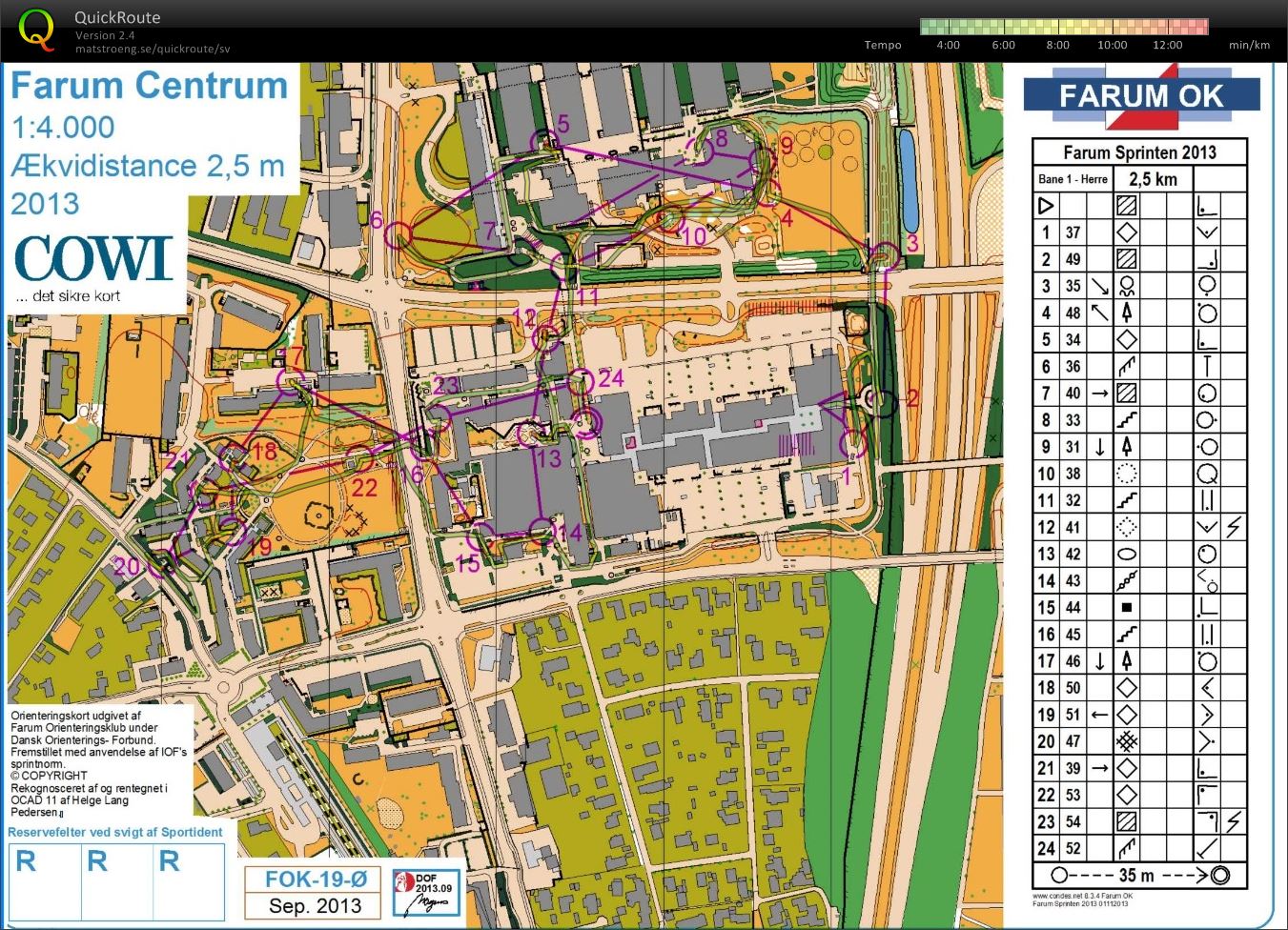Click the Tempo label in header
Image resolution: width=1288 pixels, height=930 pixels.
883,45
